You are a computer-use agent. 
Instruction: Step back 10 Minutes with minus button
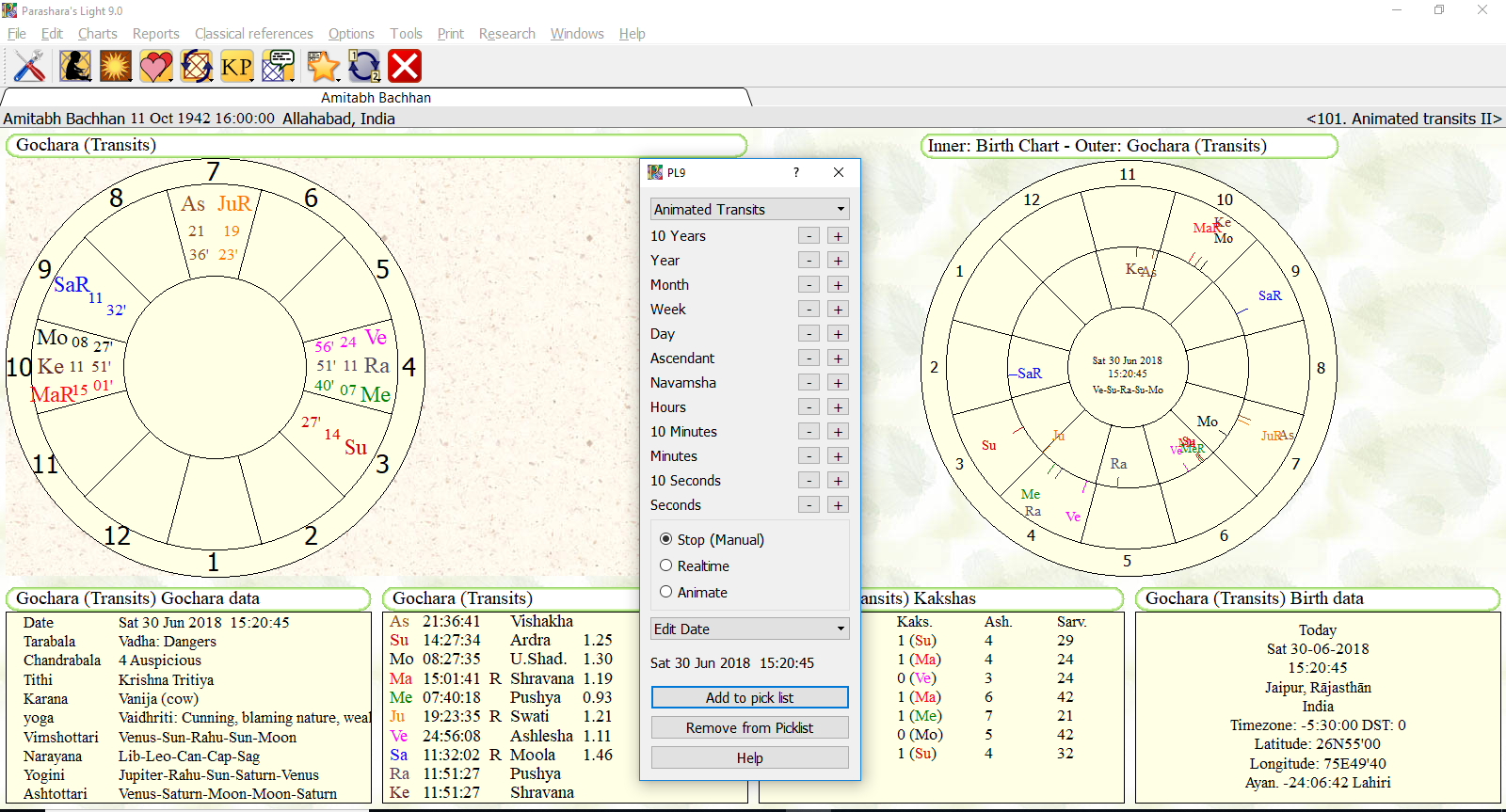pyautogui.click(x=809, y=432)
